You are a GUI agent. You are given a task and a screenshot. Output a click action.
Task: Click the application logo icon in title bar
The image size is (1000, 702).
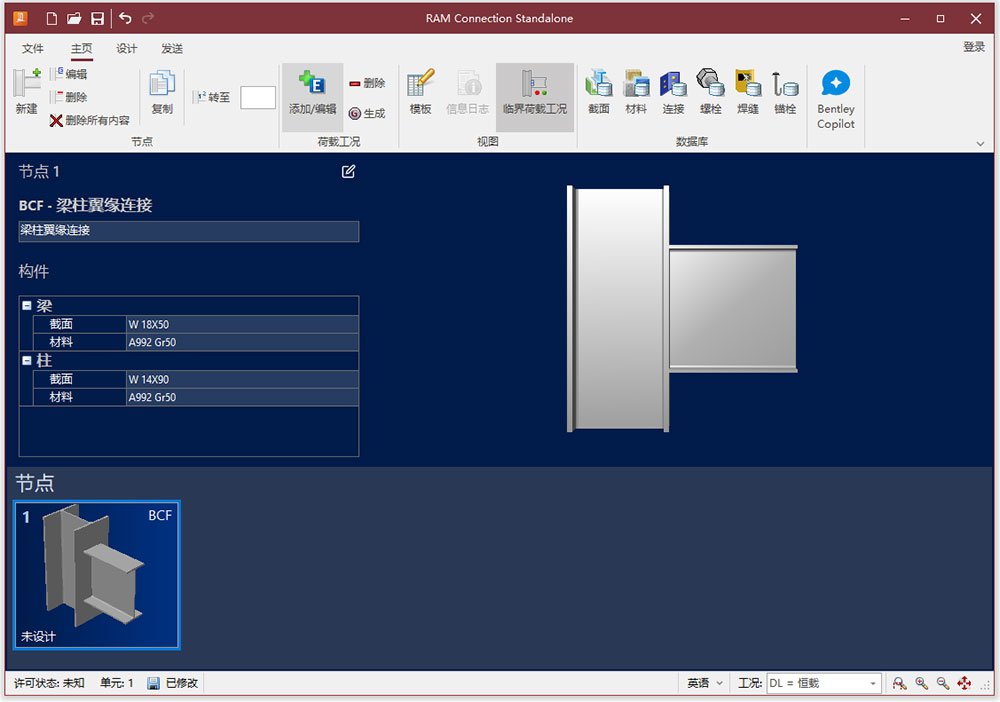[x=20, y=18]
